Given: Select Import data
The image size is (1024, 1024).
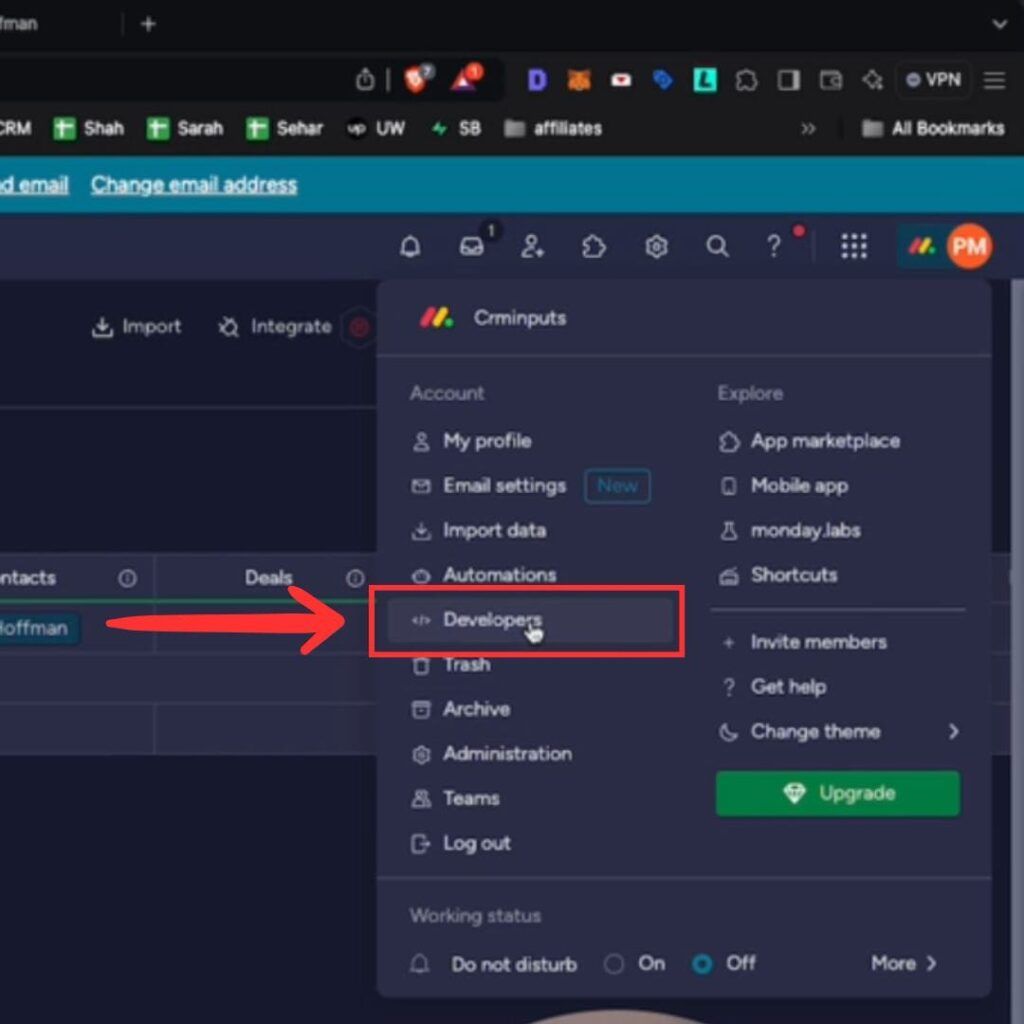Looking at the screenshot, I should point(479,531).
